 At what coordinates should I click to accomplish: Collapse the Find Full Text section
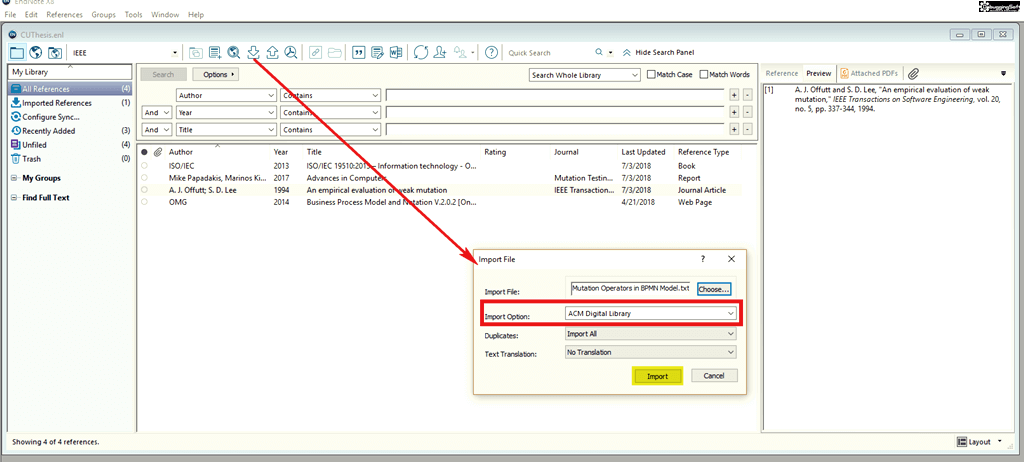[14, 197]
